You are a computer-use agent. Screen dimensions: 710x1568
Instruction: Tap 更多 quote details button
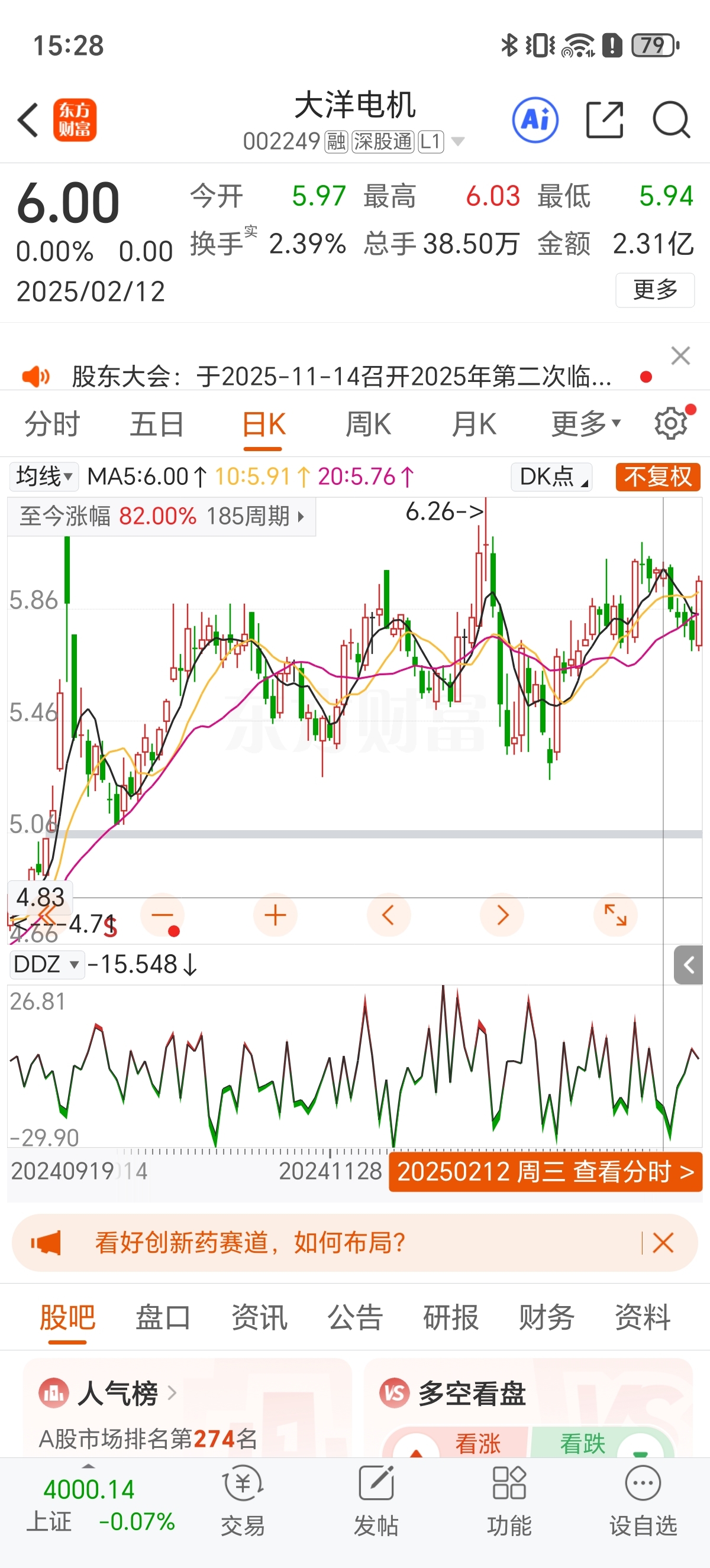[x=654, y=290]
